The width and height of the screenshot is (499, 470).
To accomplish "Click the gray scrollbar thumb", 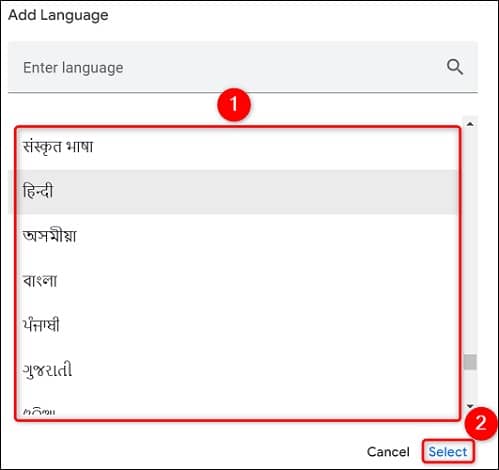I will pos(470,362).
